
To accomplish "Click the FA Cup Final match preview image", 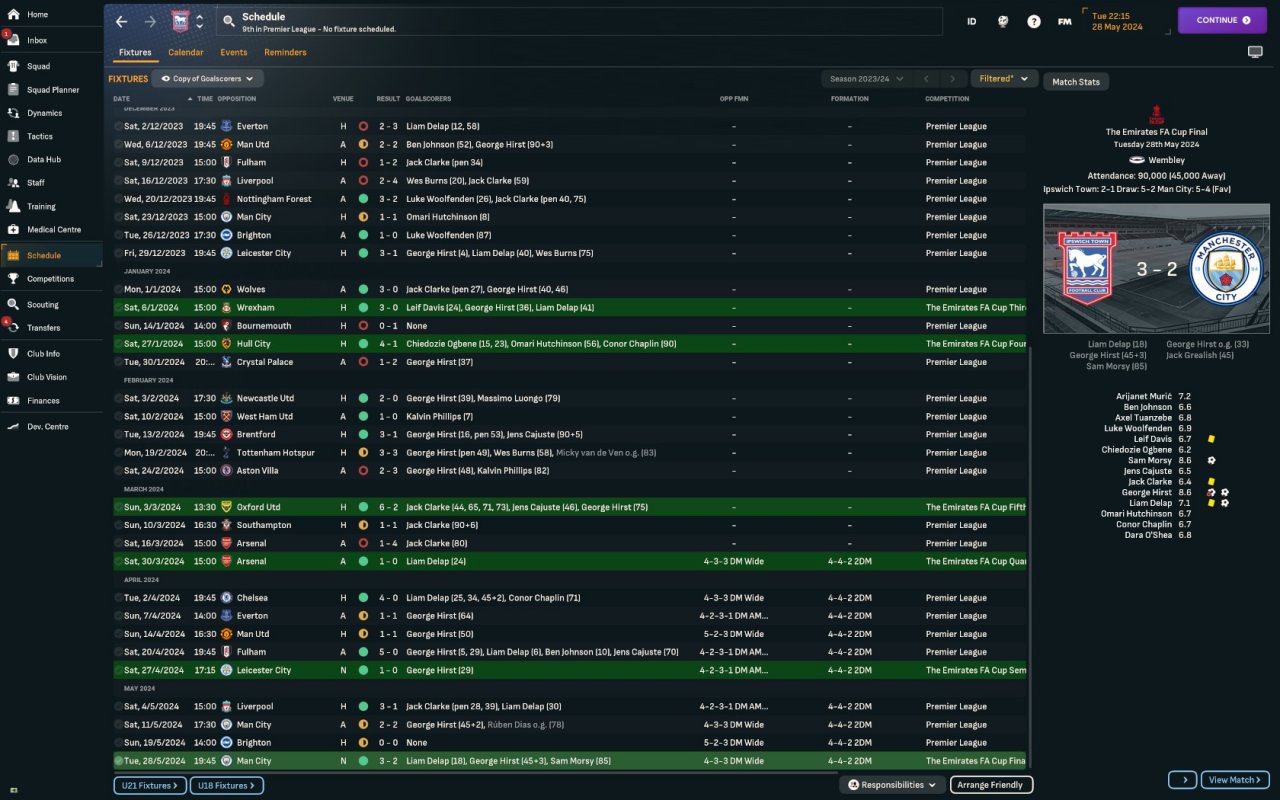I will point(1157,269).
